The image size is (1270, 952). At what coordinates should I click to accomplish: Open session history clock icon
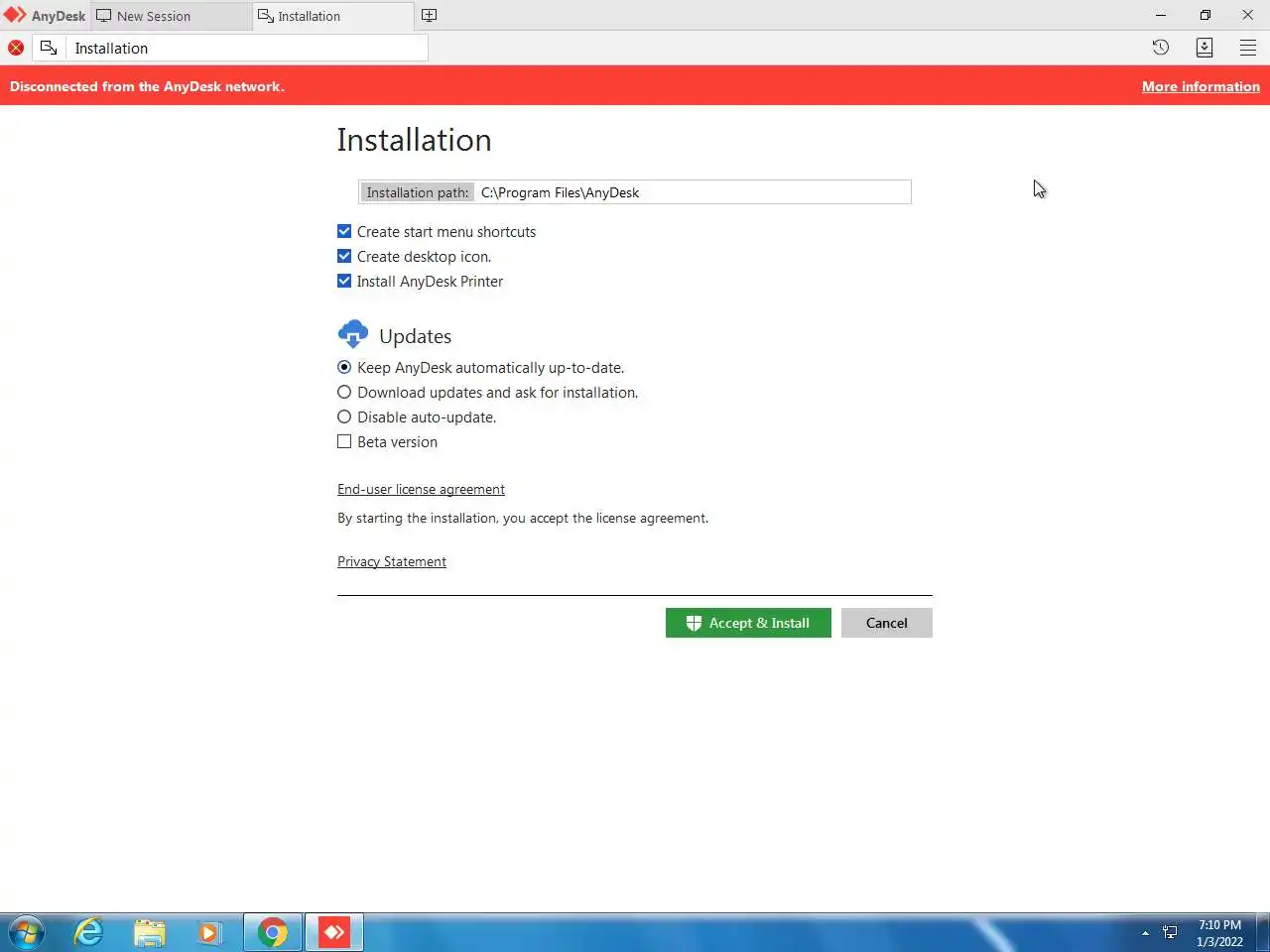1161,48
